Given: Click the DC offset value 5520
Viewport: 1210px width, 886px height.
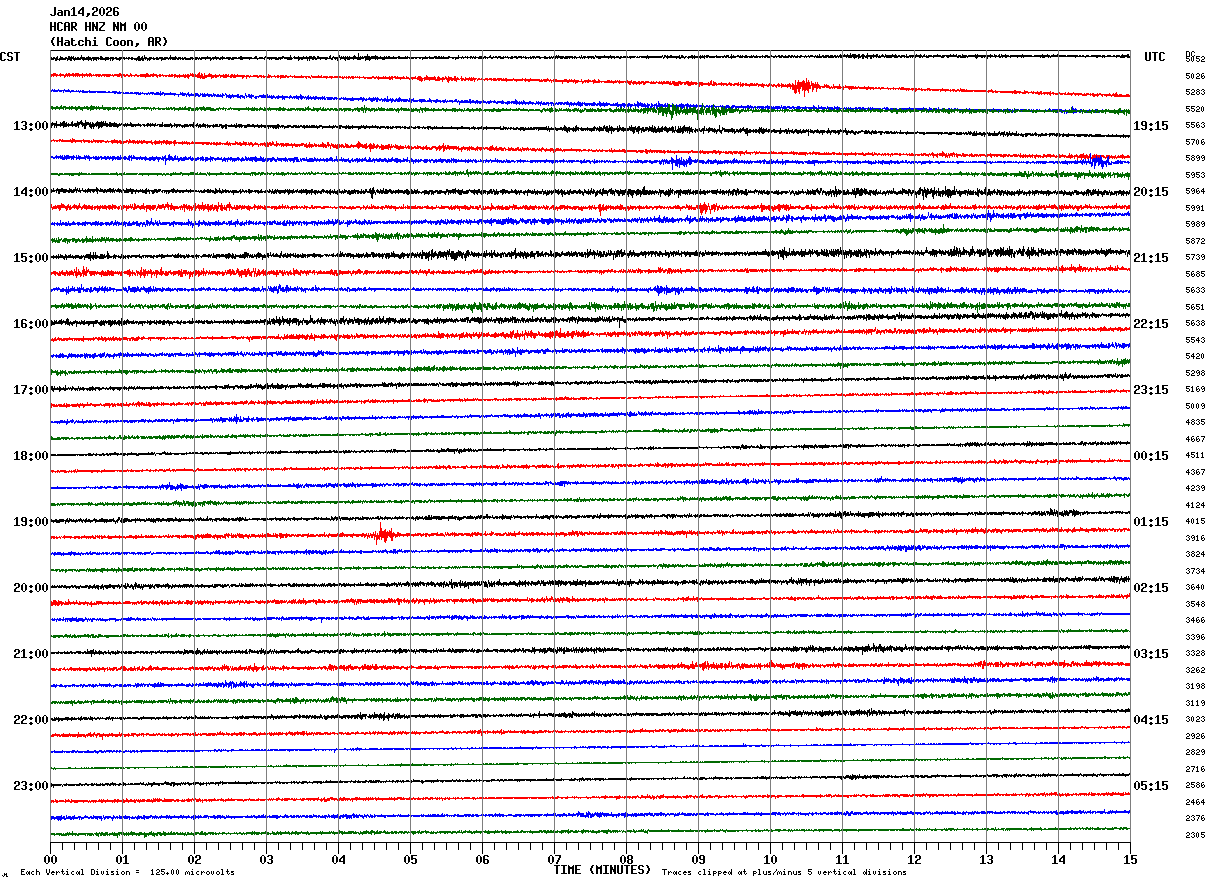Looking at the screenshot, I should click(x=1195, y=109).
